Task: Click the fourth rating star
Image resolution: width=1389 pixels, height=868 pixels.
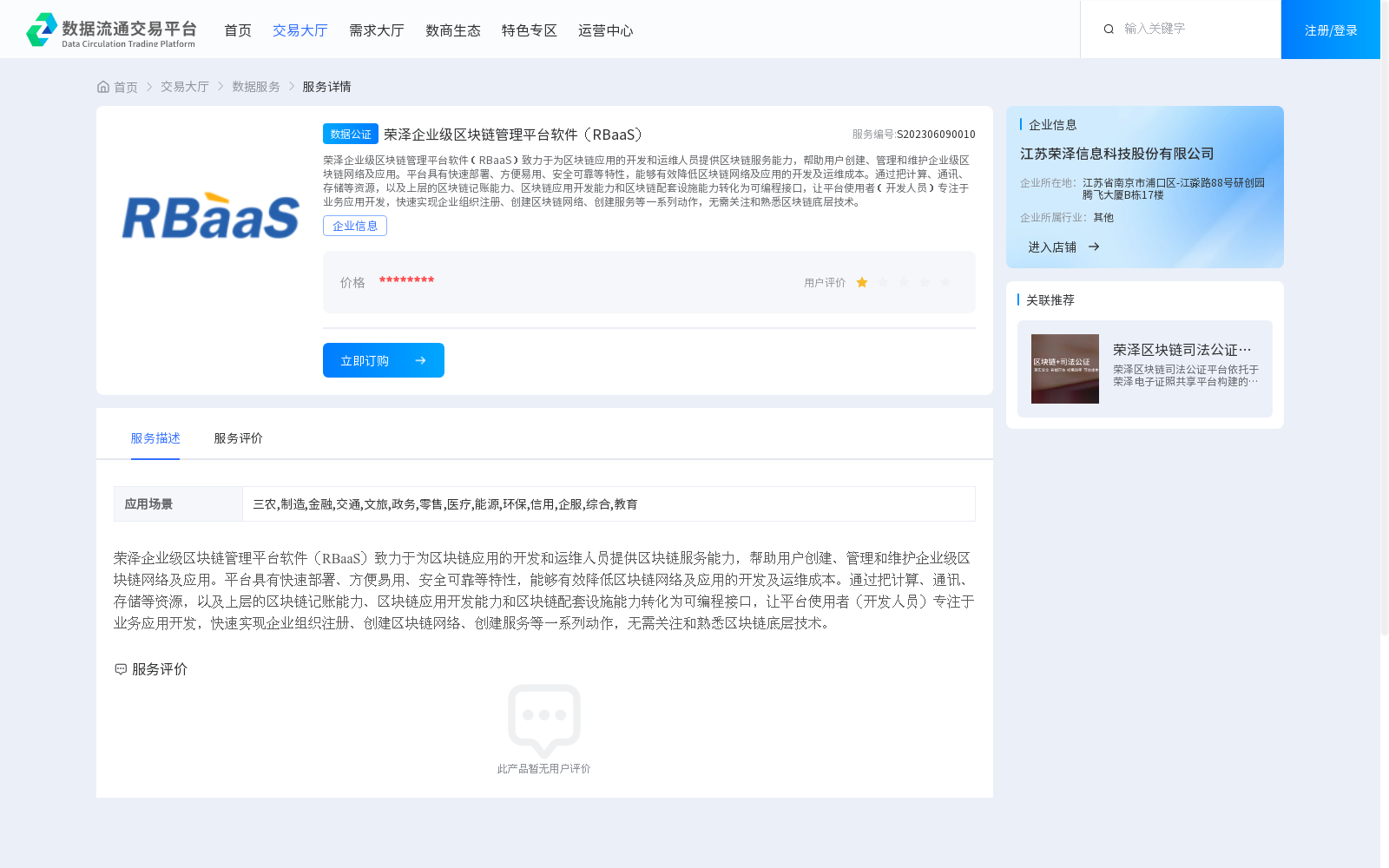Action: tap(925, 282)
